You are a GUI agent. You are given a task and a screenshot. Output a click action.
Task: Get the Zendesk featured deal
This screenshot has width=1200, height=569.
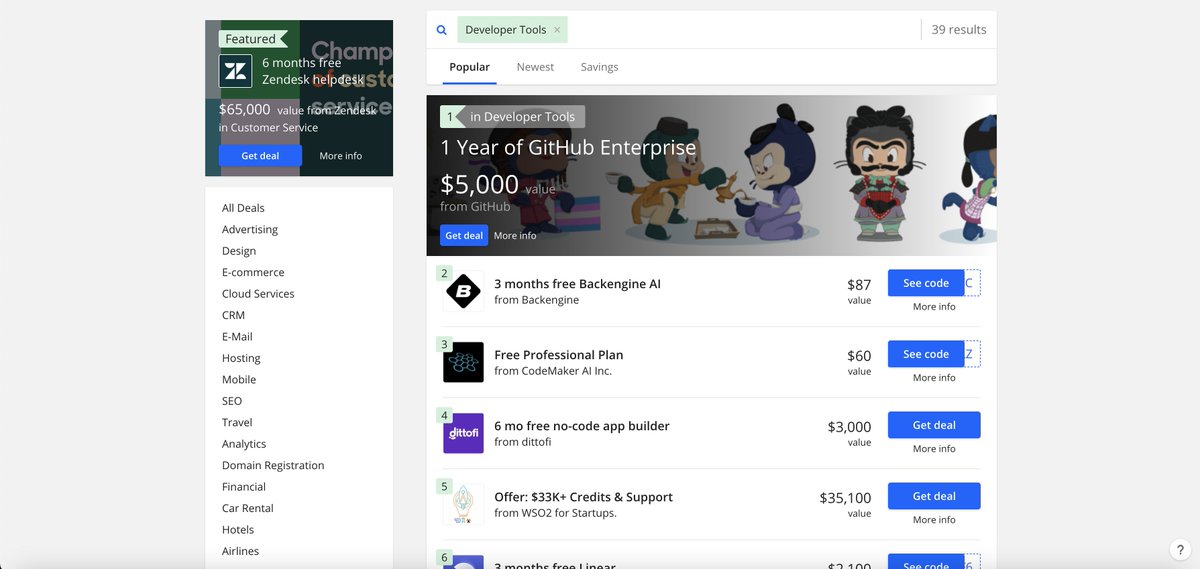click(x=260, y=156)
